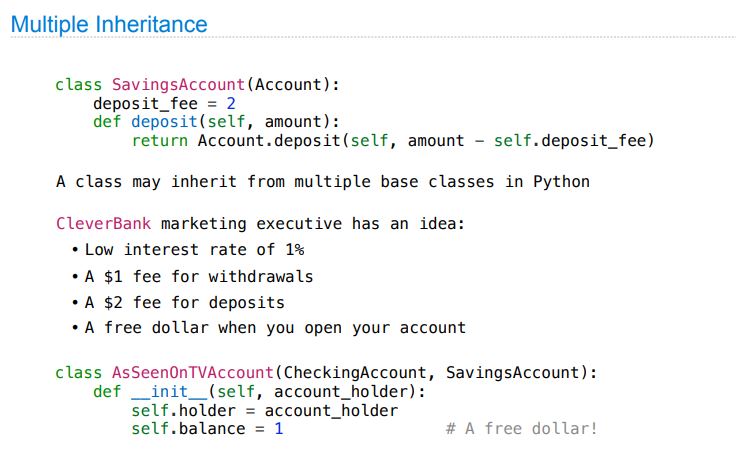Select the deposit_fee = 2 line
Viewport: 754px width, 459px height.
click(x=164, y=104)
